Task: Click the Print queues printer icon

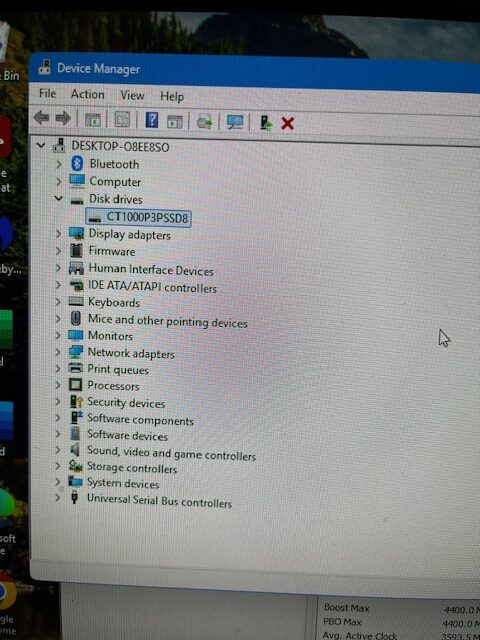Action: [x=76, y=368]
